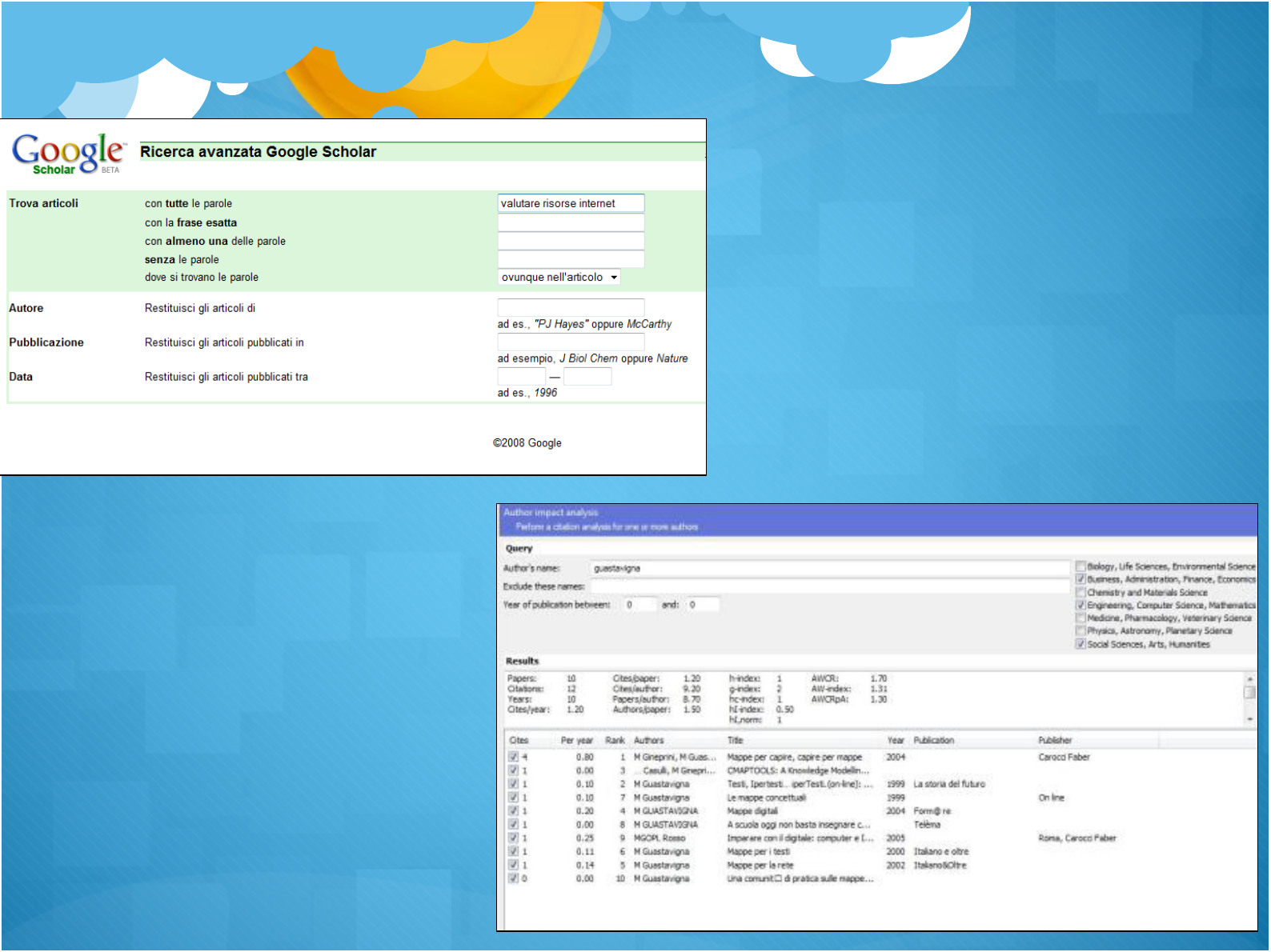Uncheck Business, Administration, Finance, Economics
This screenshot has width=1271, height=952.
[x=1081, y=579]
